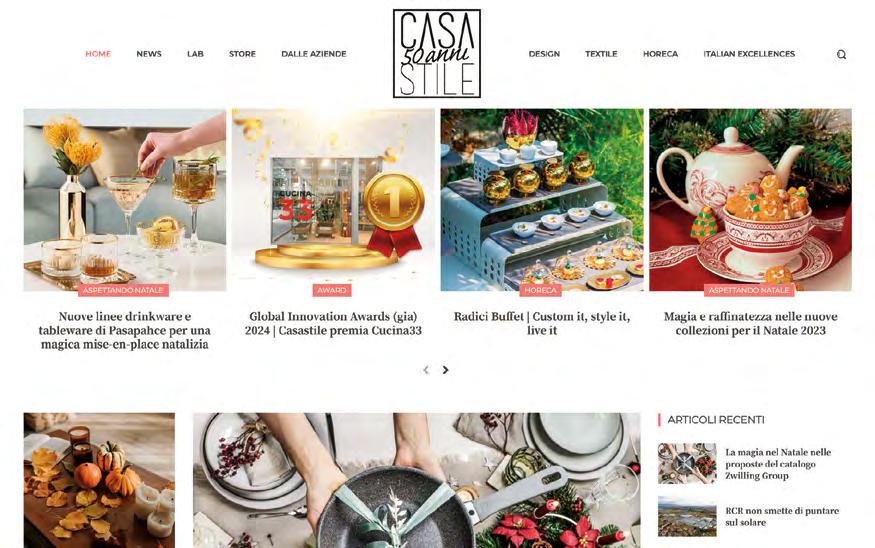The height and width of the screenshot is (548, 875).
Task: Open RCR non smette di puntare link
Action: pos(782,517)
